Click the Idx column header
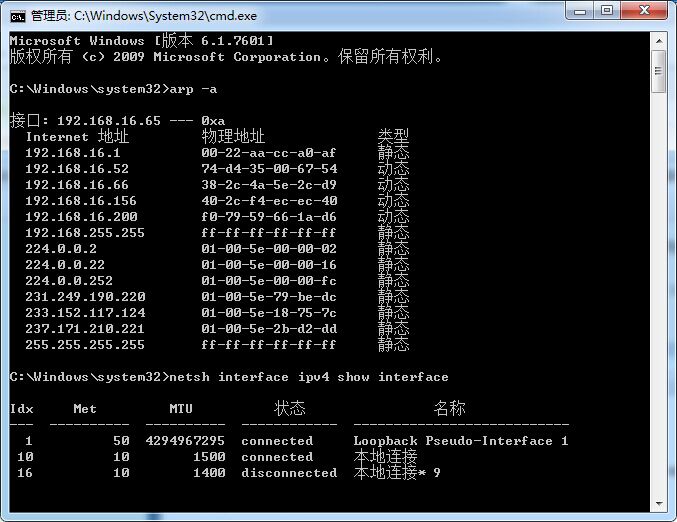The image size is (677, 522). [x=22, y=409]
